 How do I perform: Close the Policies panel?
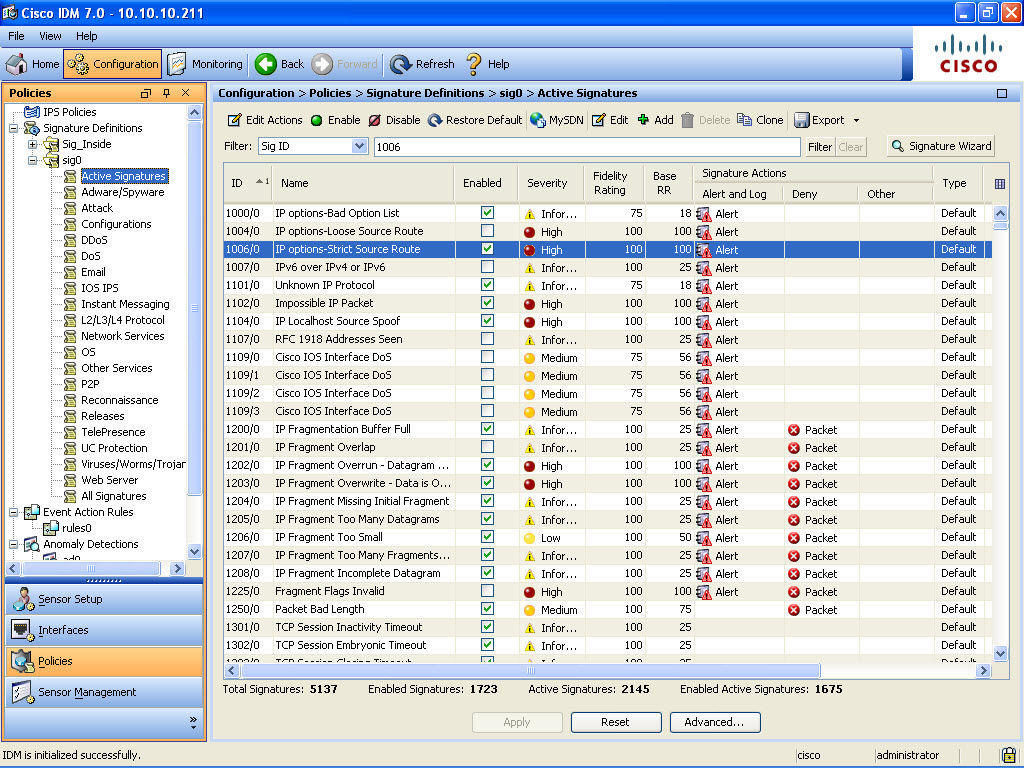186,93
